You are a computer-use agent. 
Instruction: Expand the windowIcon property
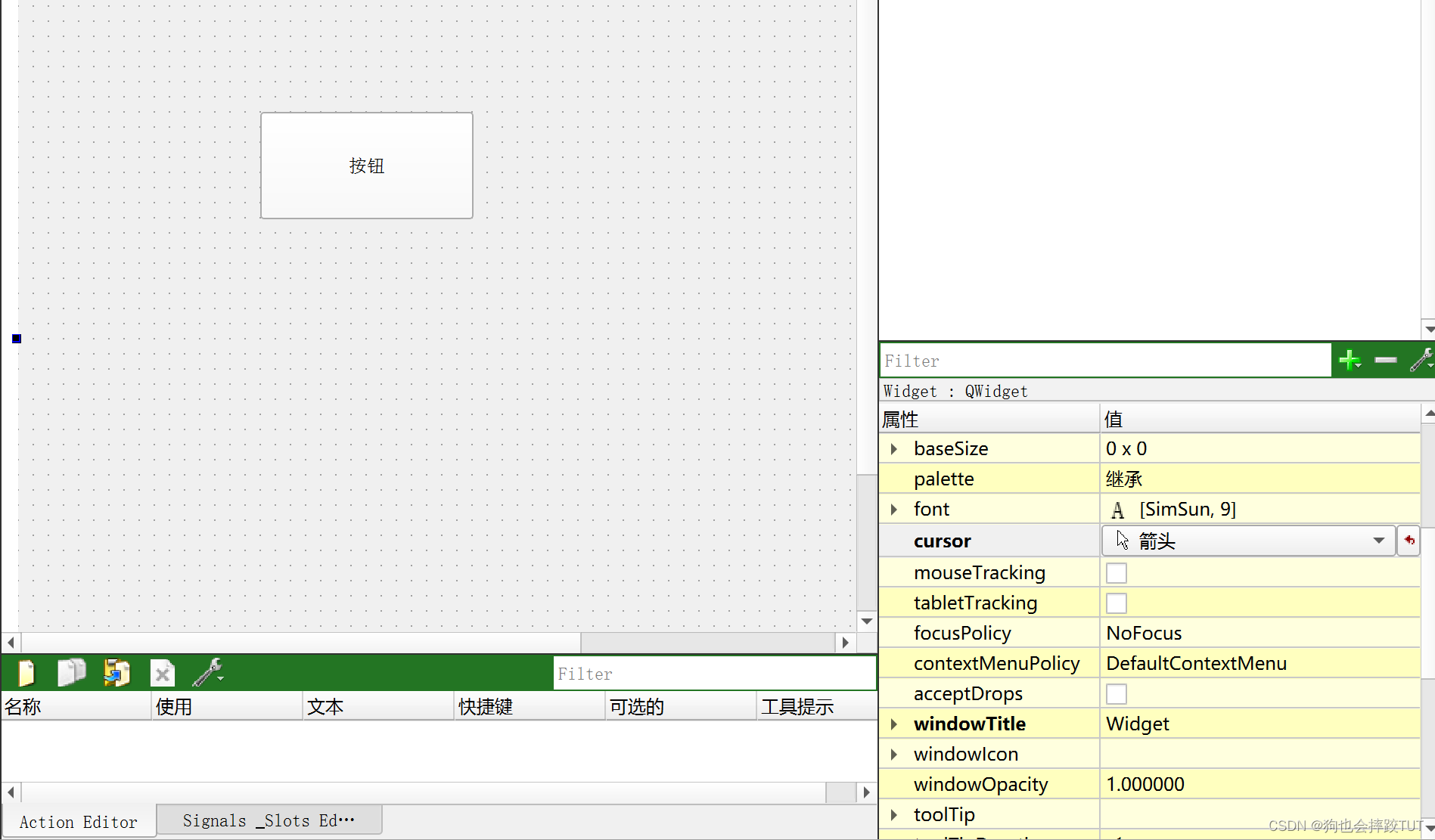(x=894, y=755)
